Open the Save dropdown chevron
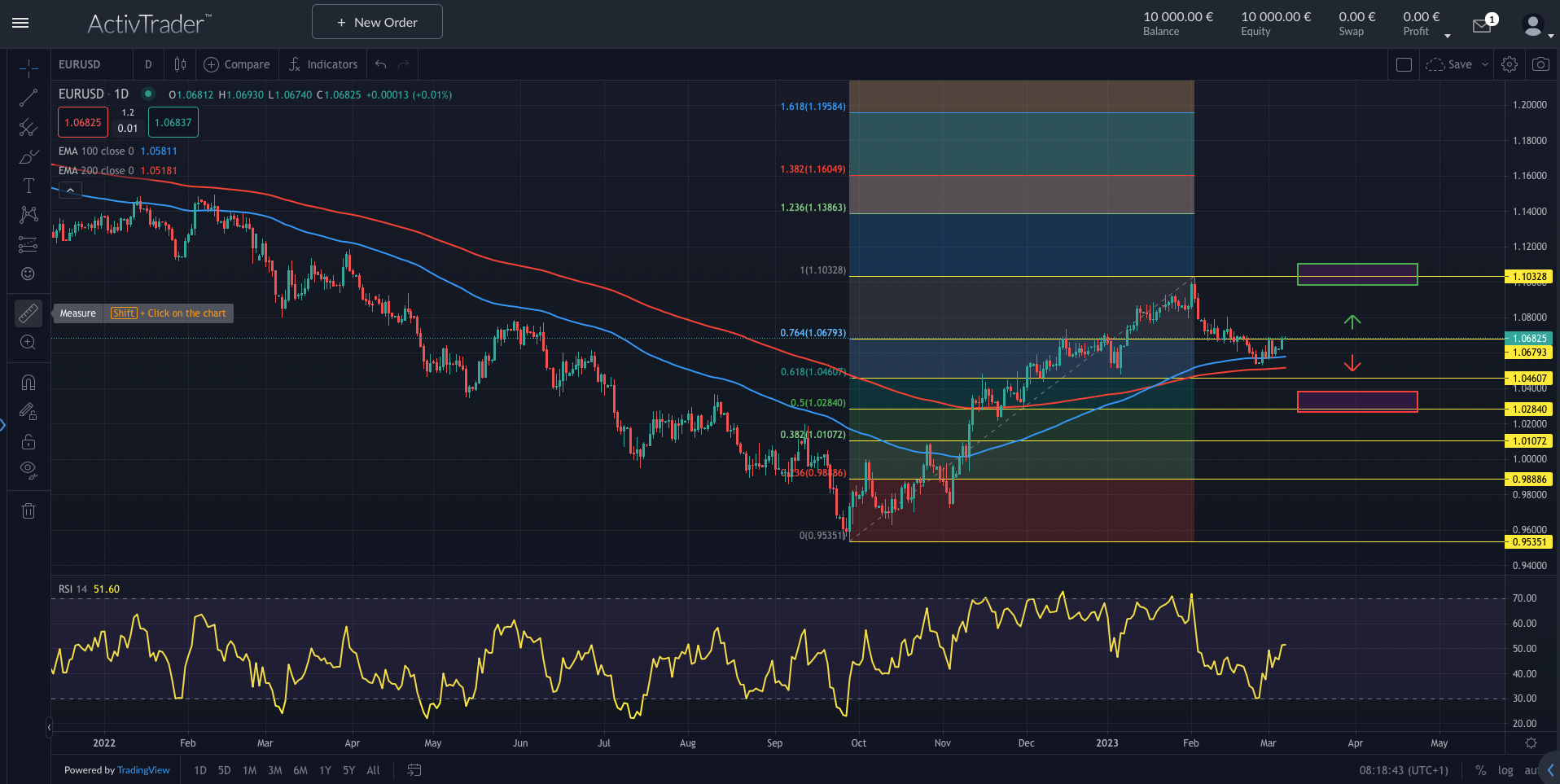The height and width of the screenshot is (784, 1560). click(1487, 64)
